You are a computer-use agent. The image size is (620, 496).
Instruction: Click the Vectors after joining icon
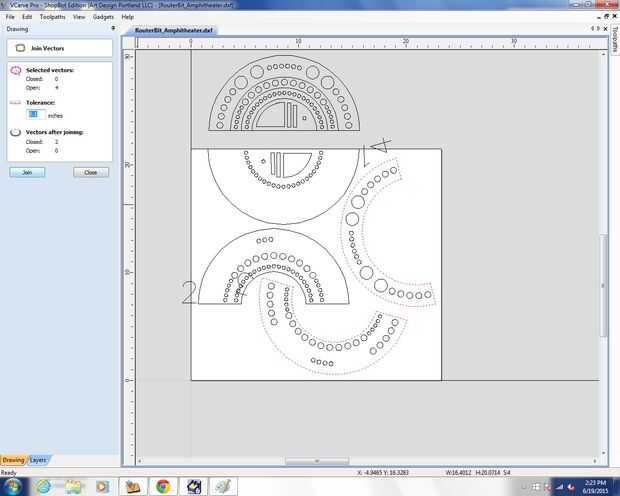pos(15,133)
